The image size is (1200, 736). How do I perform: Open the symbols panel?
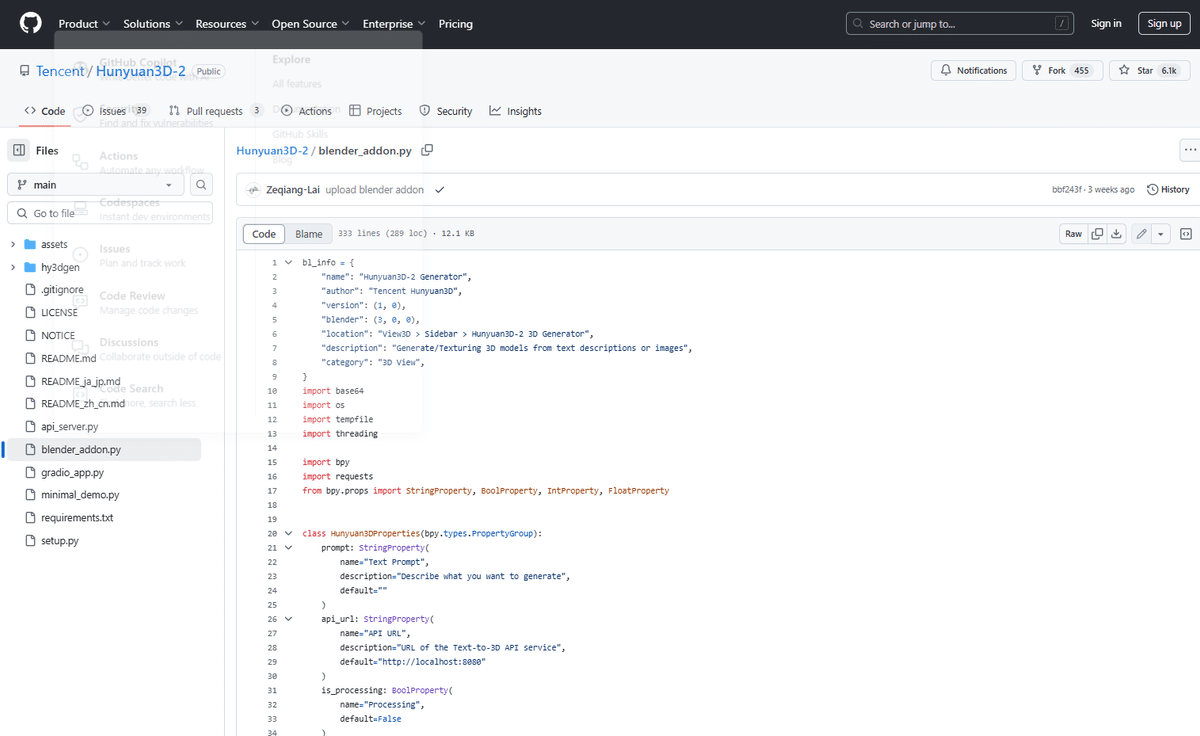coord(1185,234)
